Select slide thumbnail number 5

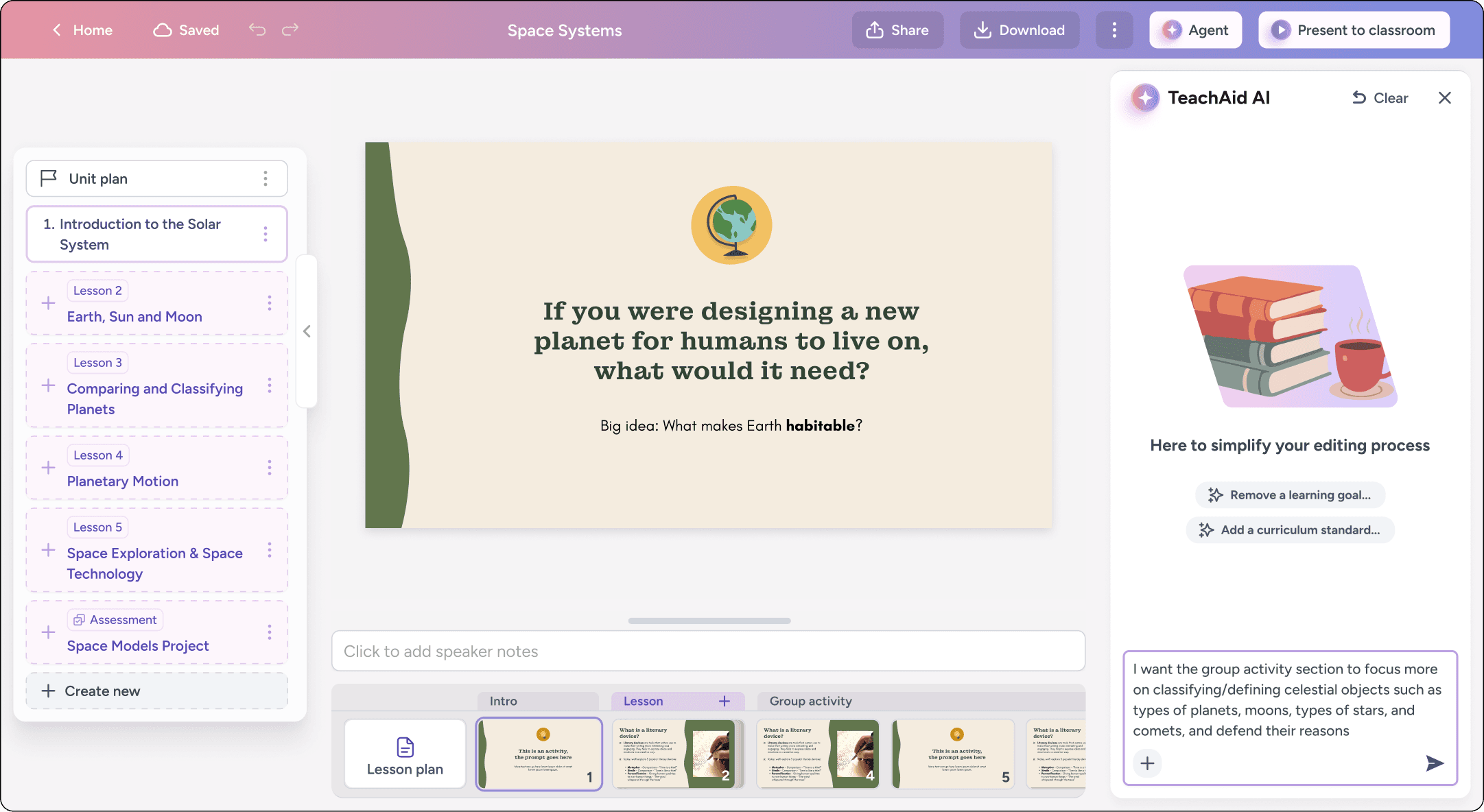pyautogui.click(x=953, y=754)
